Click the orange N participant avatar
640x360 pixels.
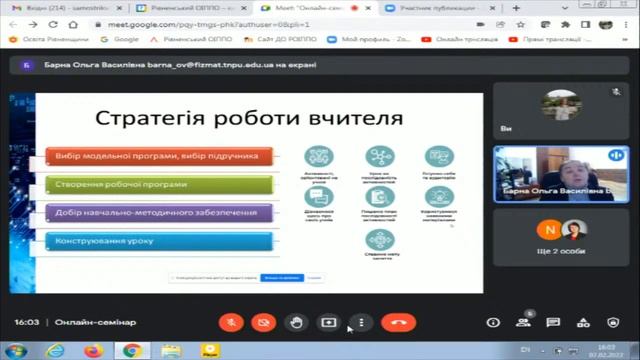[x=549, y=230]
